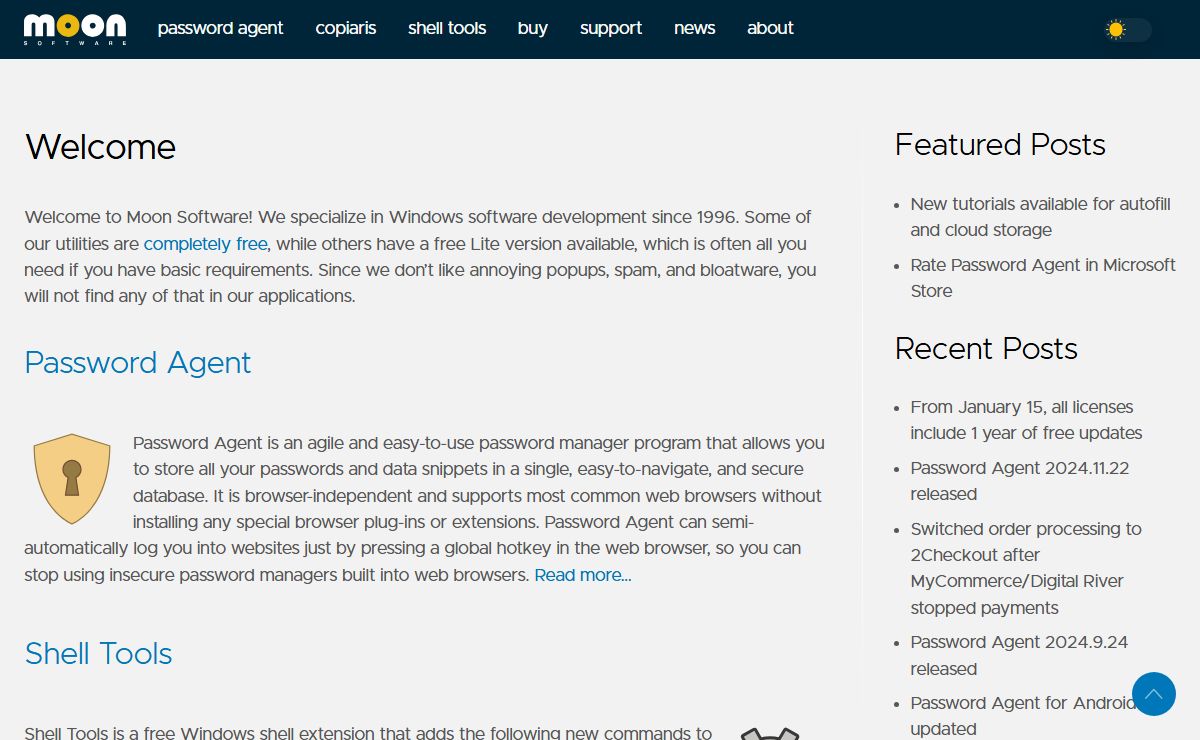
Task: Open the support menu item
Action: click(611, 28)
